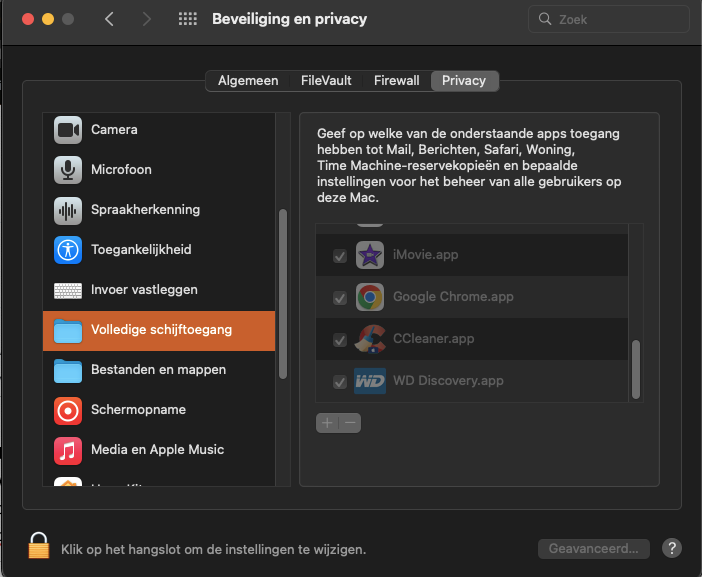
Task: Switch to the Algemeen tab
Action: click(x=248, y=81)
